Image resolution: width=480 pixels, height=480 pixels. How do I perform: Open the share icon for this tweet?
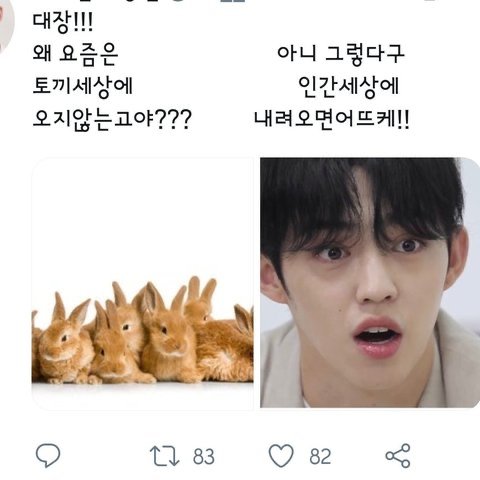pyautogui.click(x=398, y=456)
